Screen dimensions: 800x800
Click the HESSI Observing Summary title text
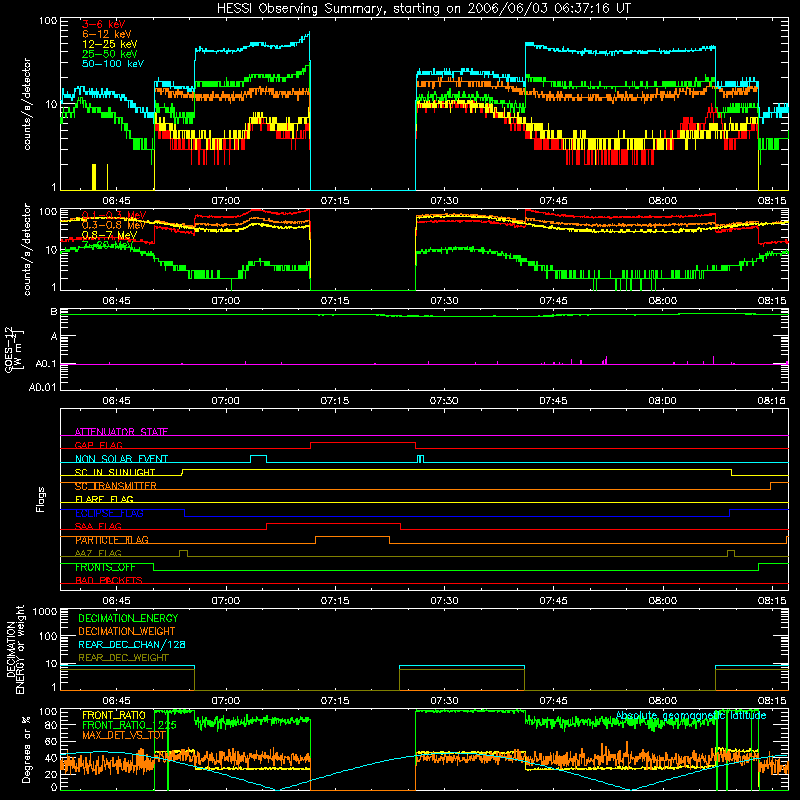coord(424,8)
